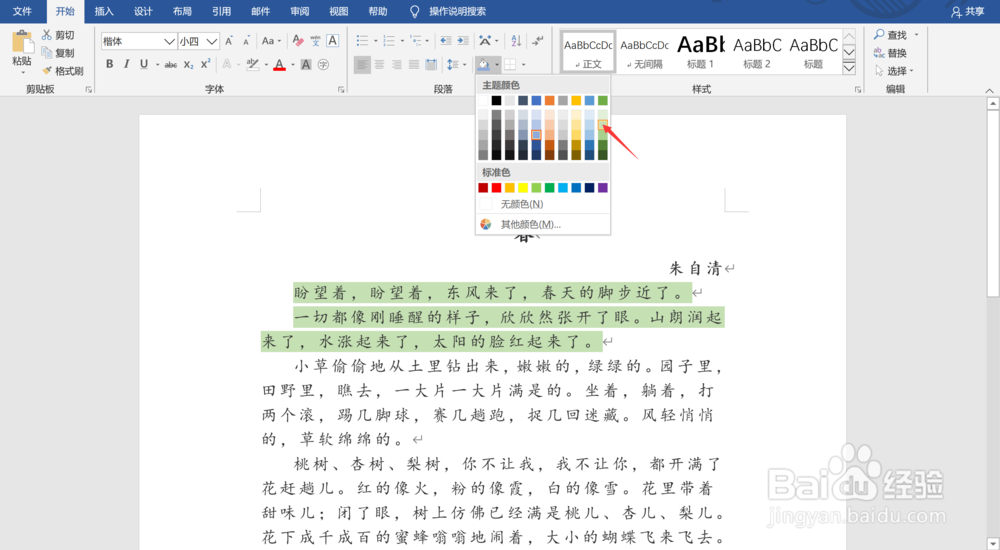The width and height of the screenshot is (1000, 550).
Task: Click the Paste (粘贴) clipboard icon
Action: click(22, 41)
